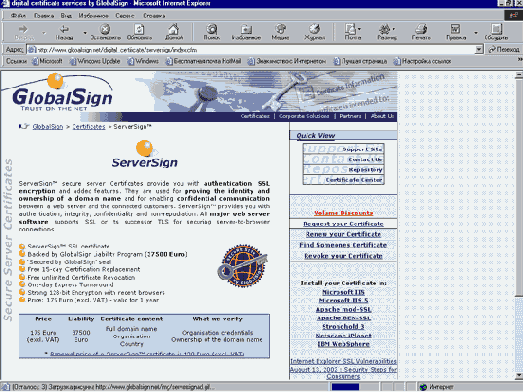523x392 pixels.
Task: Click the vertical scrollbar thumb
Action: [519, 187]
